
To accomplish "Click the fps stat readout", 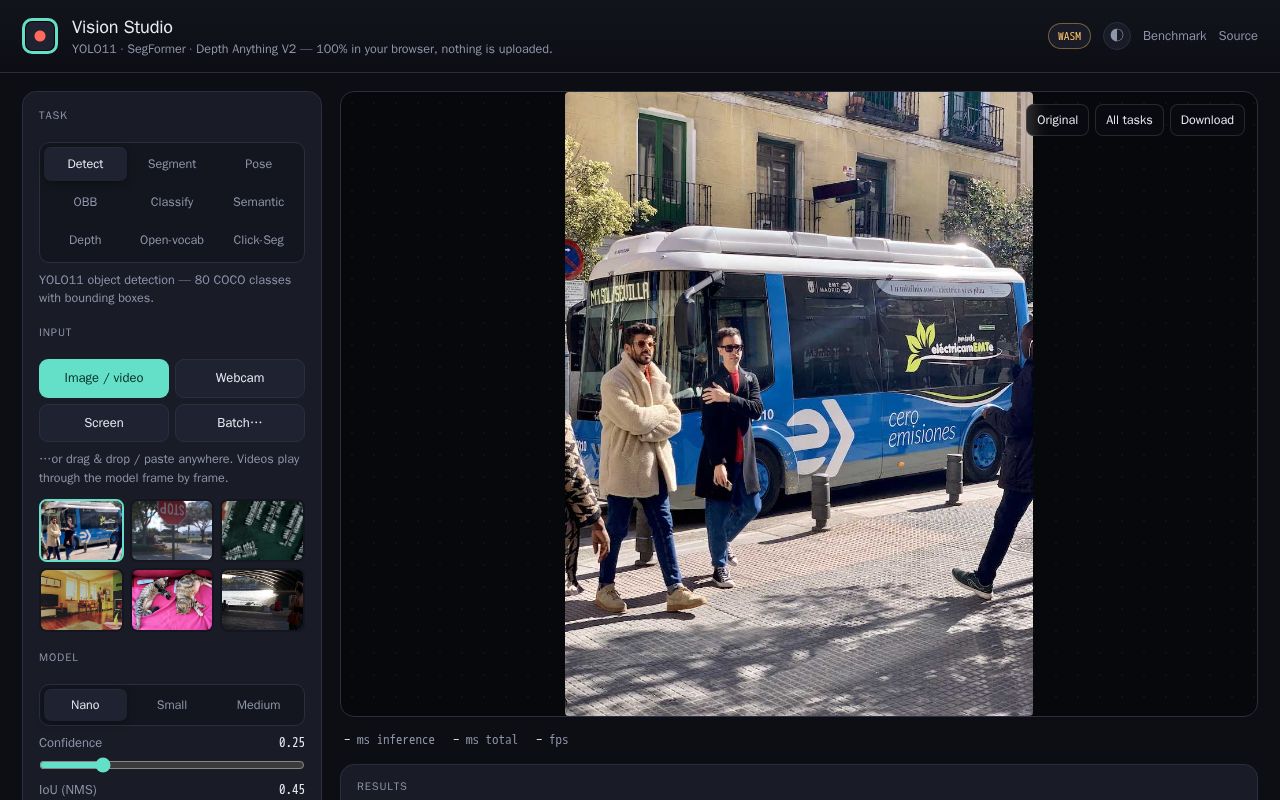I will (x=552, y=740).
